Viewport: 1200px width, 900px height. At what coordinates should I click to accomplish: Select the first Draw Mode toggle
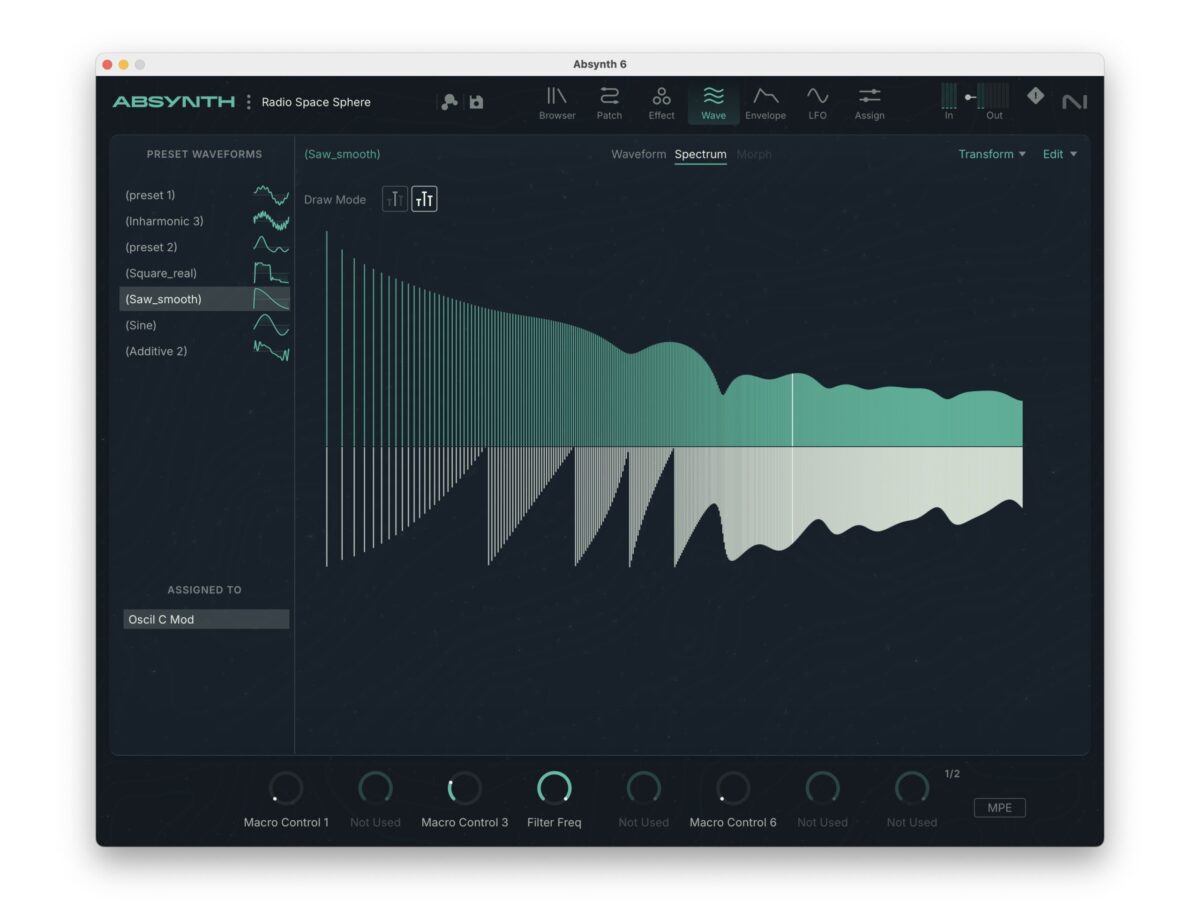[x=395, y=199]
